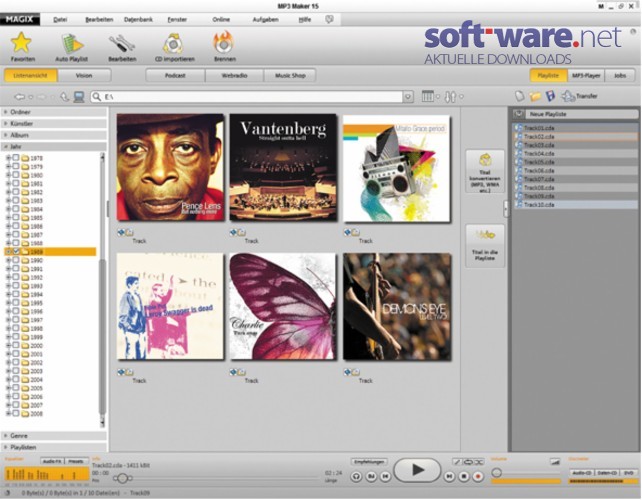The height and width of the screenshot is (500, 642).
Task: Go back with the left arrow icon
Action: 19,97
